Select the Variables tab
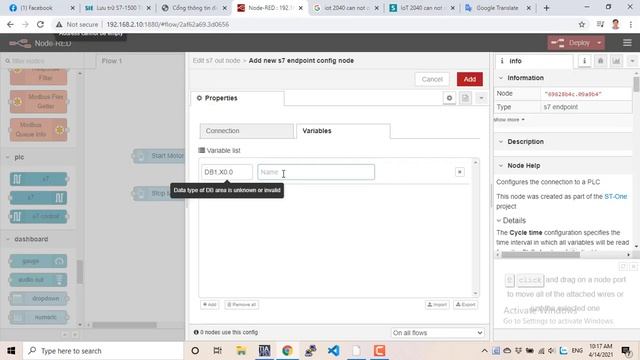This screenshot has width=640, height=360. click(343, 131)
